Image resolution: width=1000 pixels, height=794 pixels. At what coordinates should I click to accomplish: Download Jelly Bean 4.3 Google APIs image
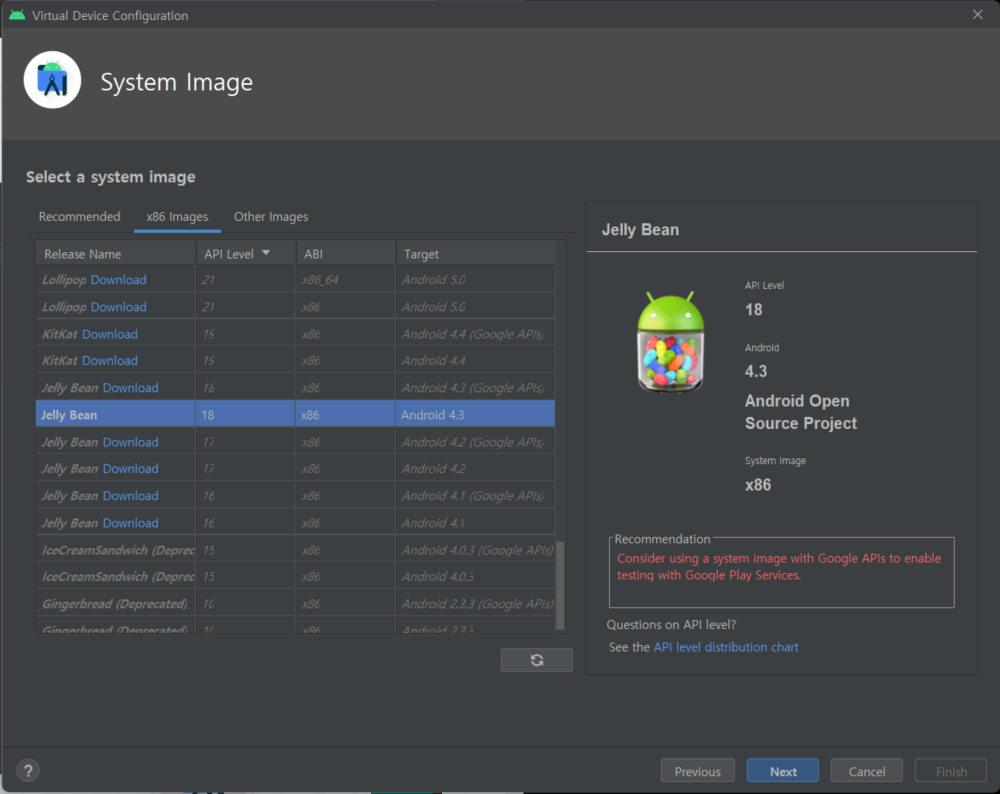[131, 388]
